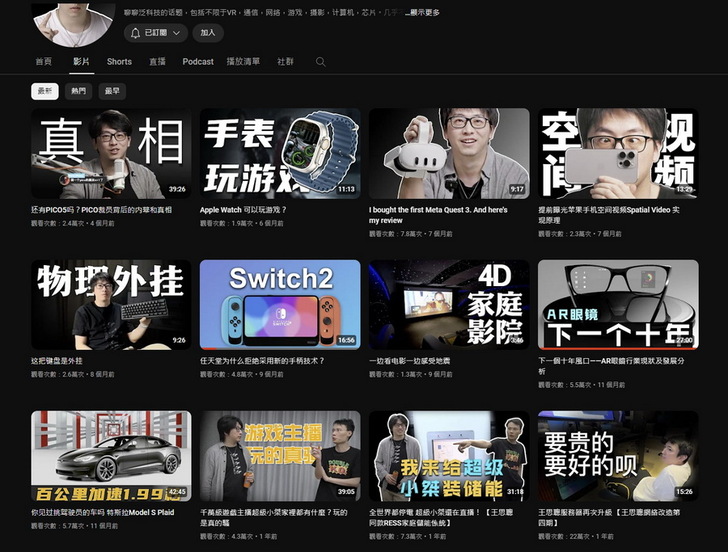Open the channel search magnifier icon
728x552 pixels.
pyautogui.click(x=321, y=62)
